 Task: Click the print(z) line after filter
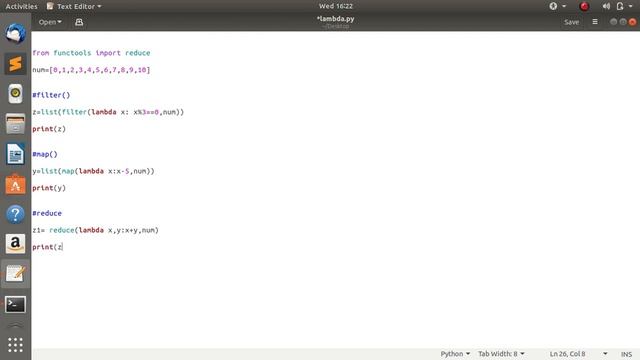click(49, 129)
